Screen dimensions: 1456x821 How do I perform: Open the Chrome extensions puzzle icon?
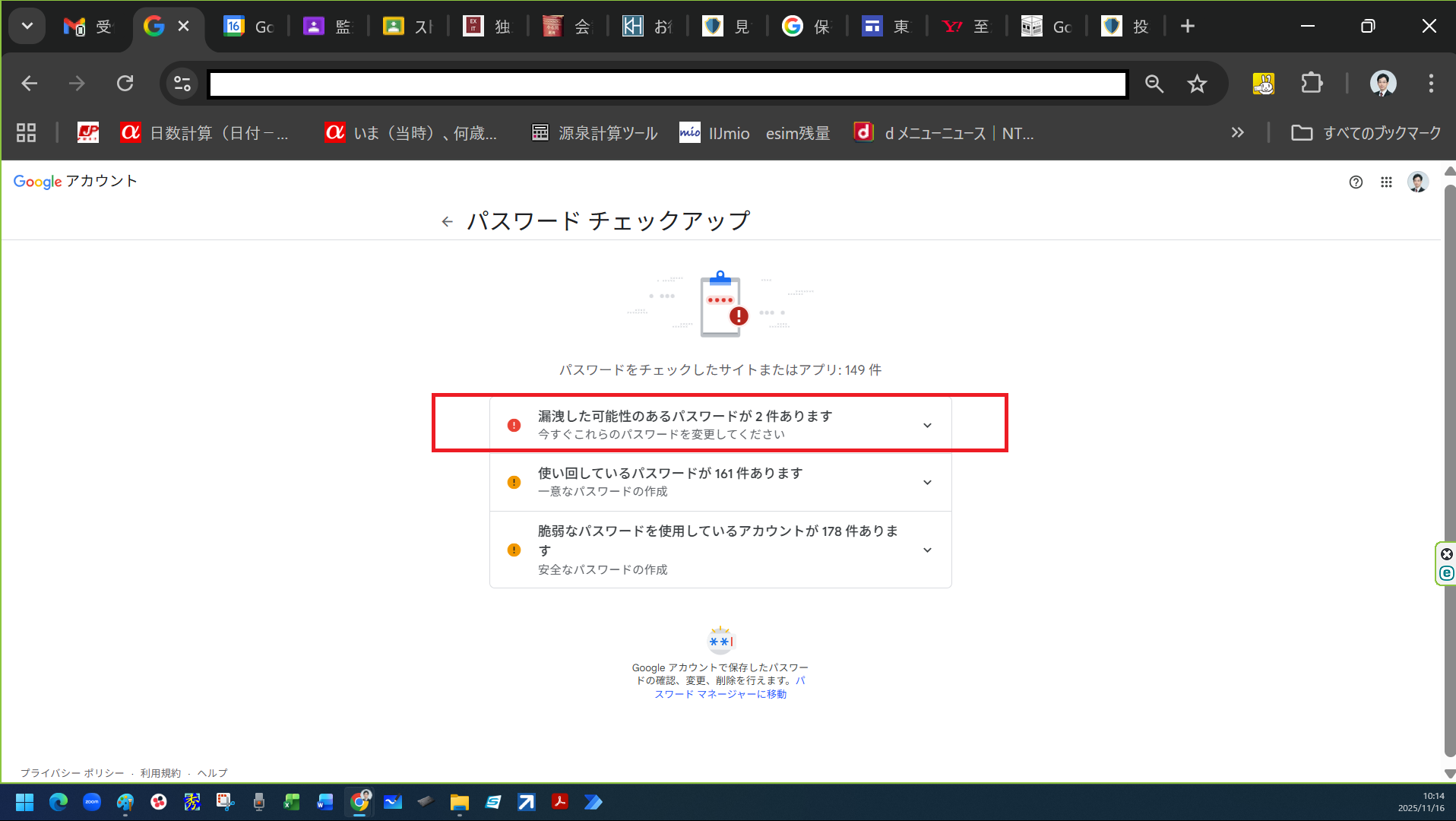pyautogui.click(x=1312, y=84)
